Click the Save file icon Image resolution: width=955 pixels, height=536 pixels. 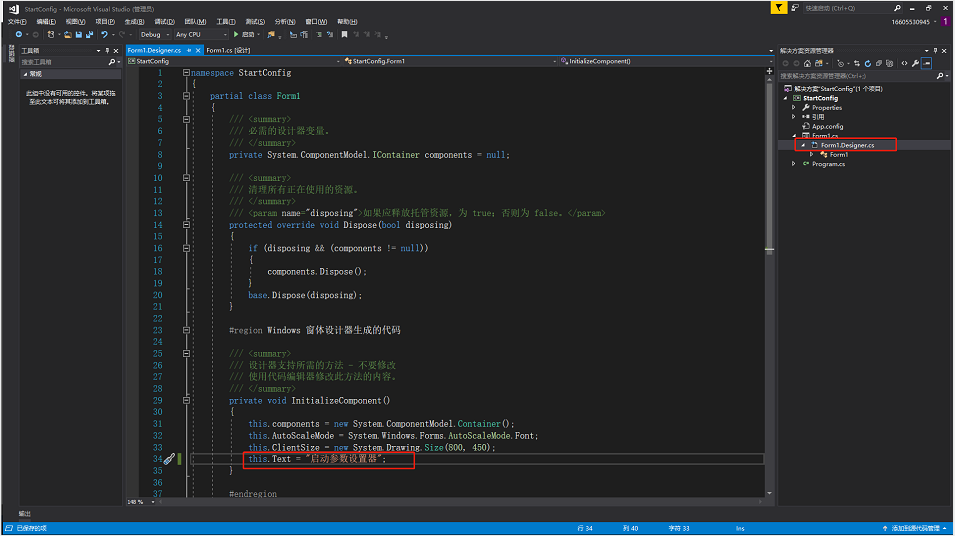click(x=79, y=35)
